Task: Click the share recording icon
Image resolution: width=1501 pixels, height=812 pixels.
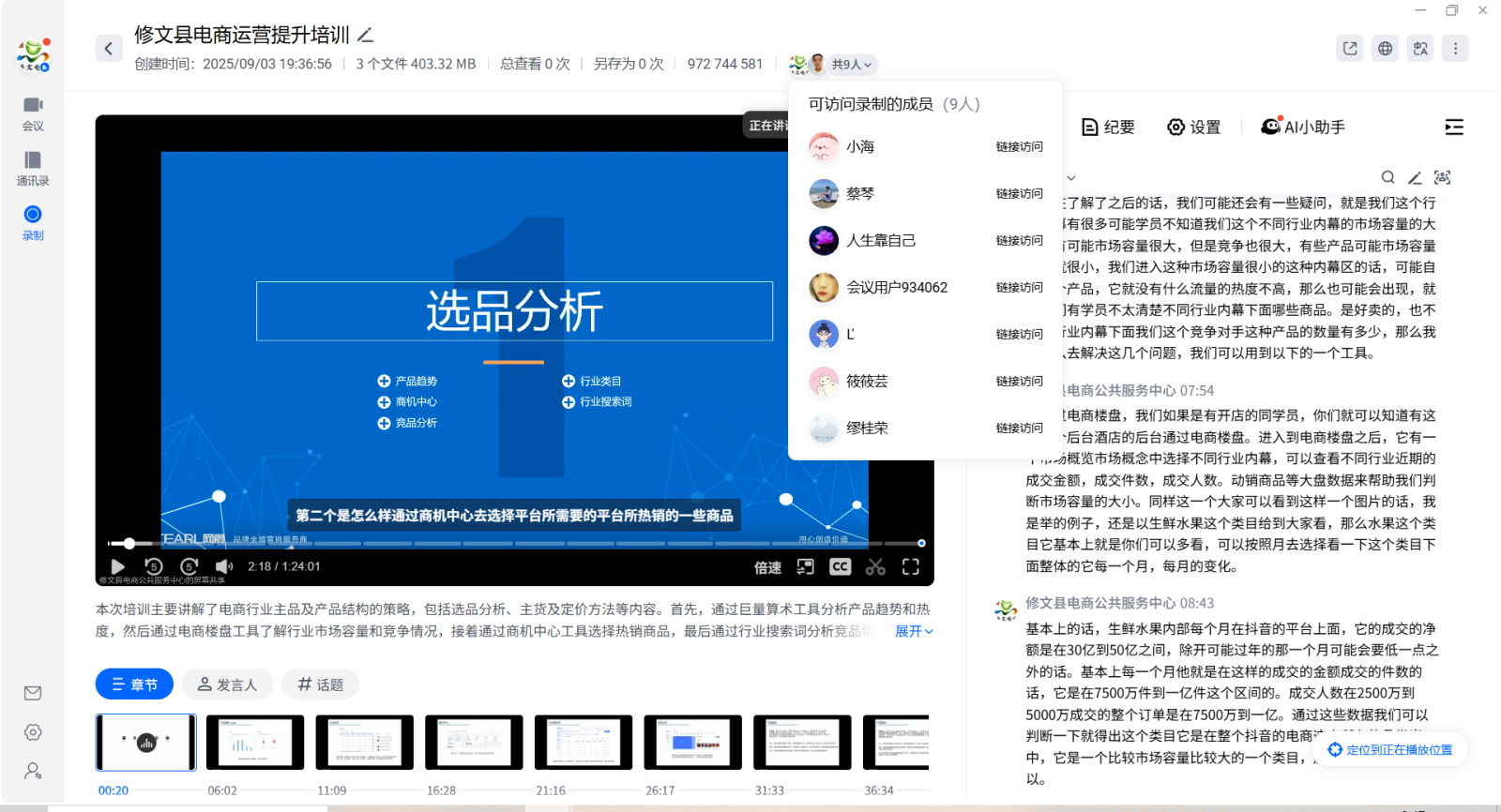Action: (1350, 49)
